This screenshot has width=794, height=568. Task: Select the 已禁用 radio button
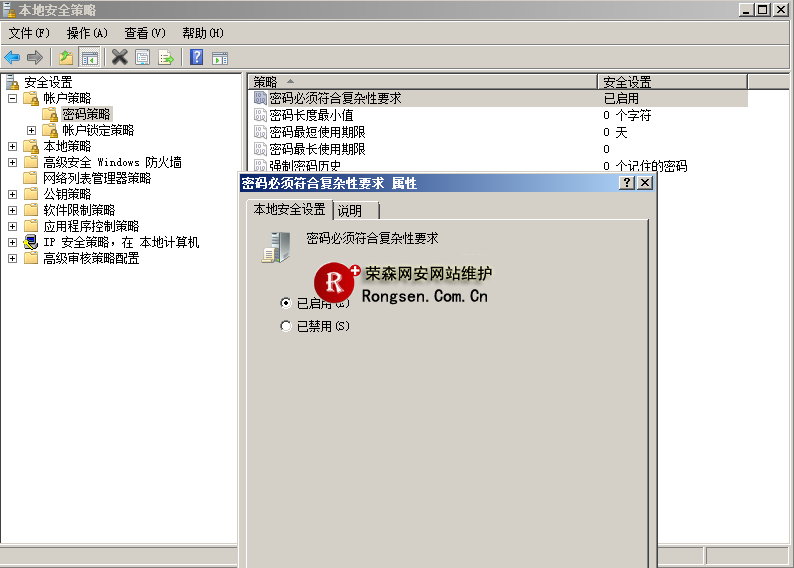[287, 326]
